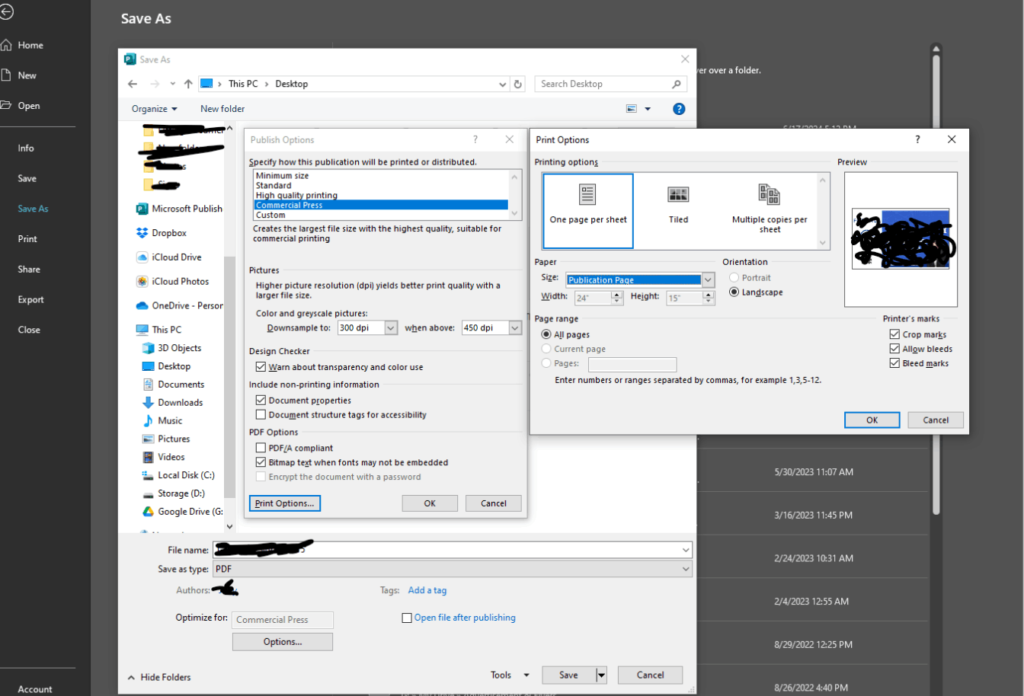Open iCloud Drive in the navigation pane

[177, 256]
